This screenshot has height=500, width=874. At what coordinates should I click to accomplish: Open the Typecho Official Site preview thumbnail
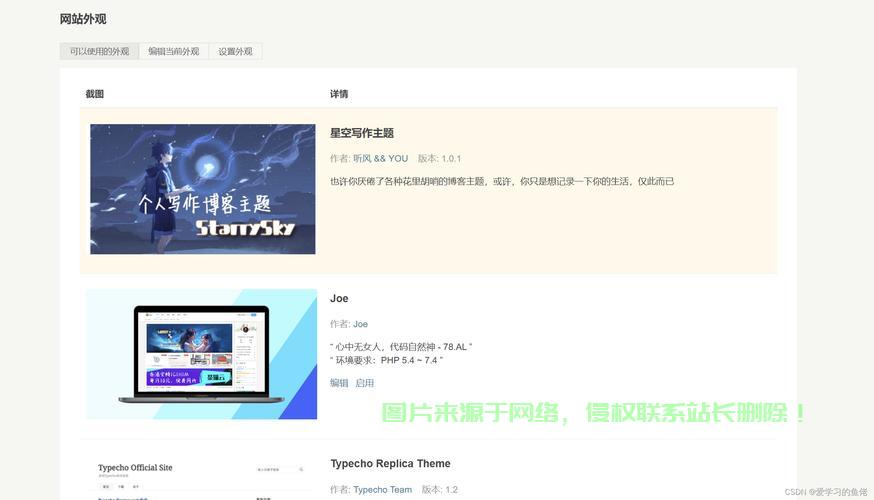[201, 478]
